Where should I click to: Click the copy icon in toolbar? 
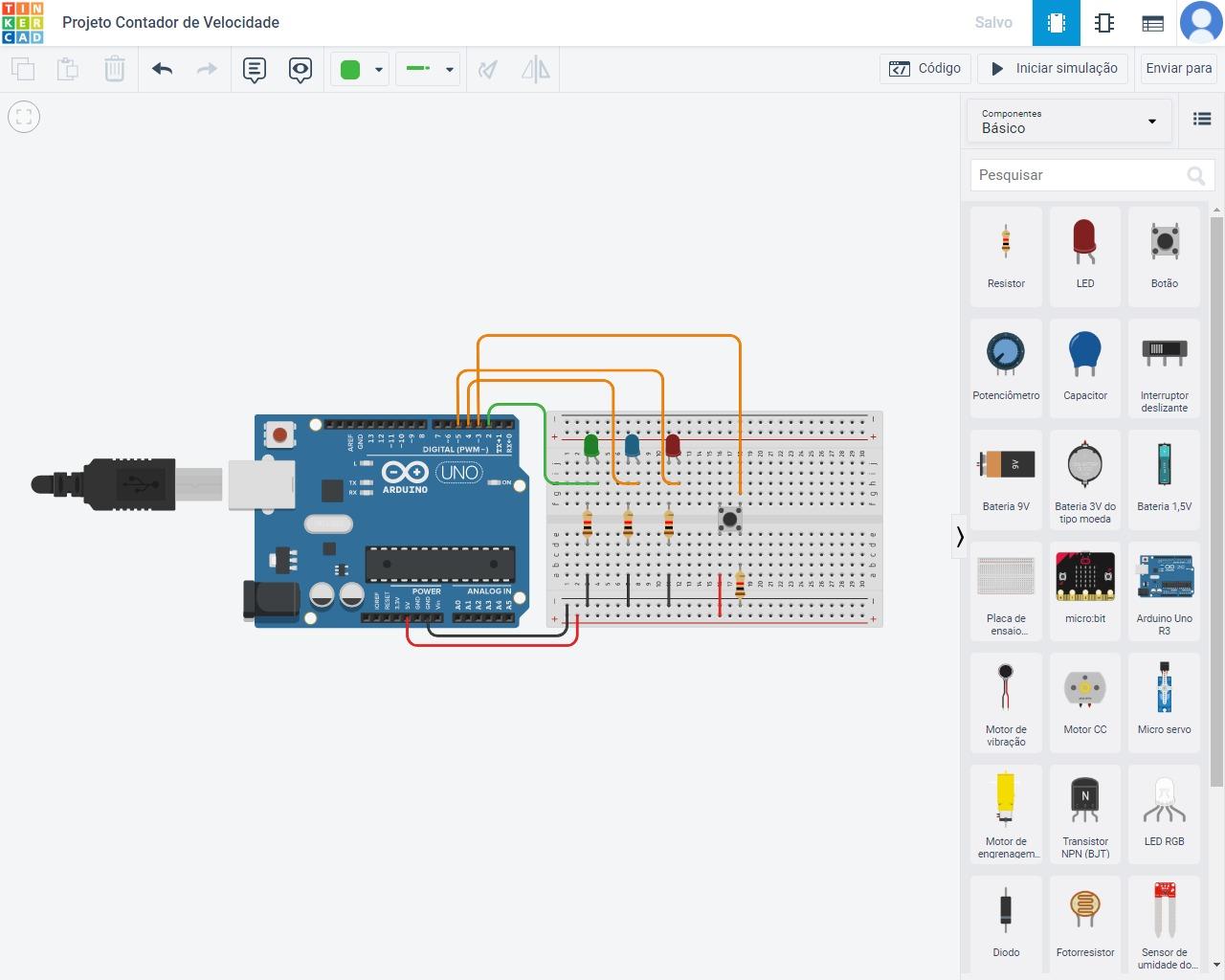[x=23, y=69]
